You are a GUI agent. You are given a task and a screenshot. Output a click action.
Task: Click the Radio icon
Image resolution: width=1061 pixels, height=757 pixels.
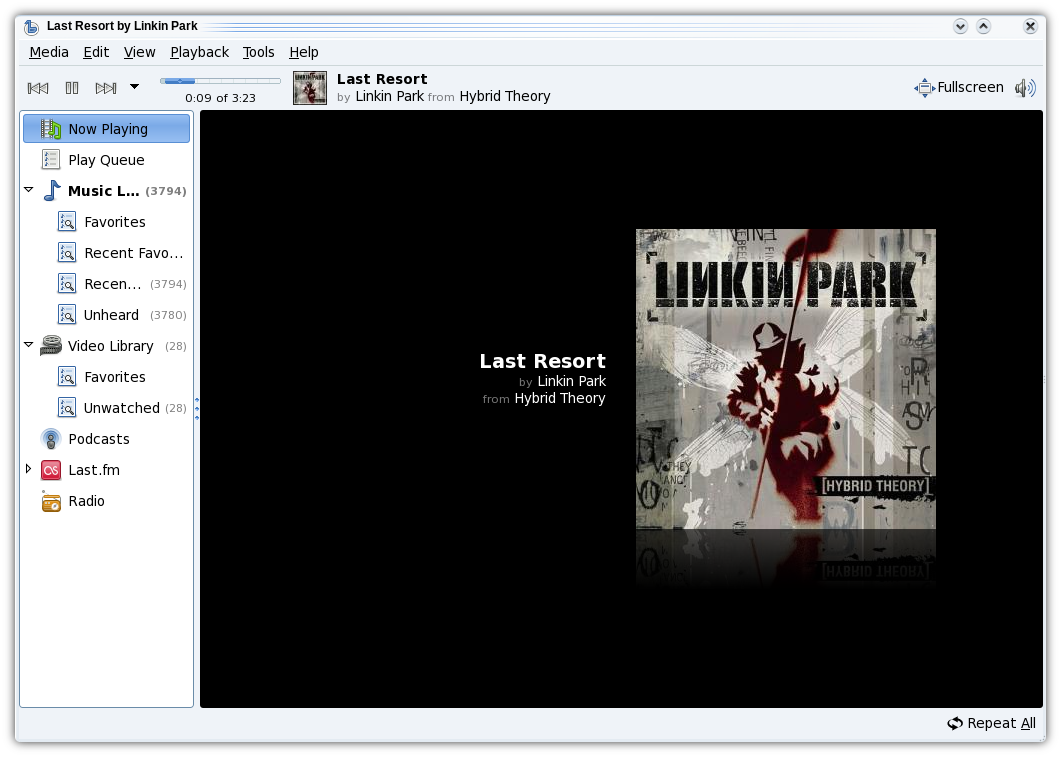[x=51, y=501]
